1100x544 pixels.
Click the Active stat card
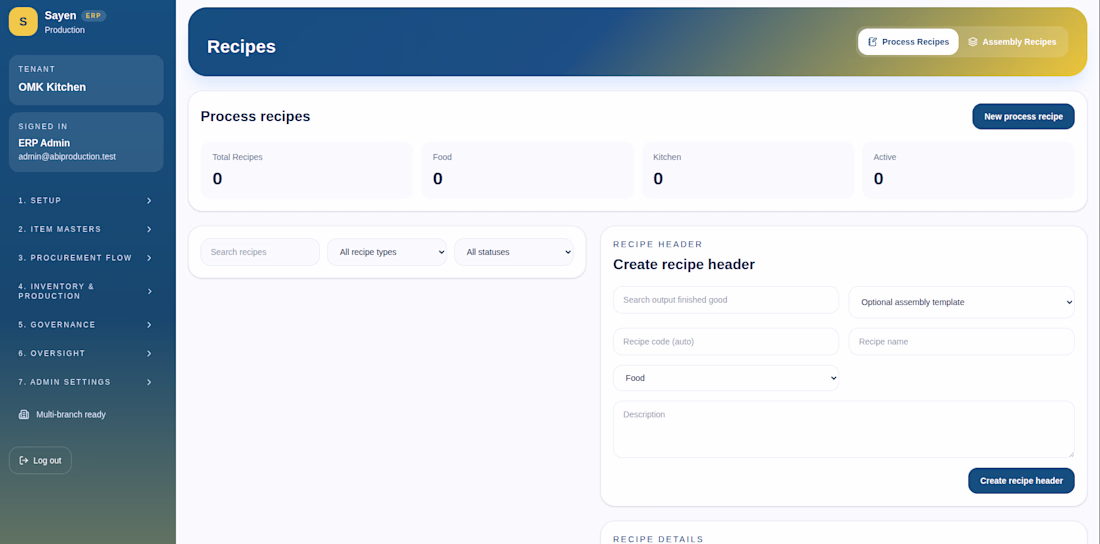[968, 171]
